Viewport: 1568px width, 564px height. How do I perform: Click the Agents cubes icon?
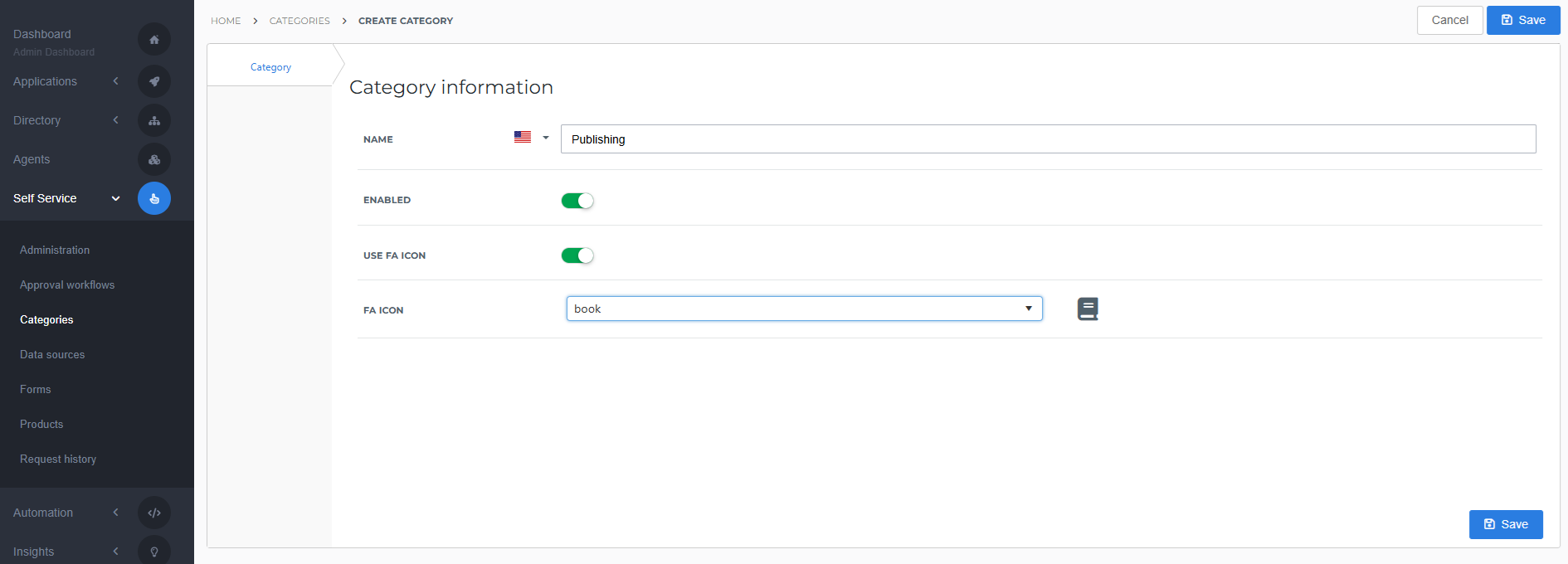pos(154,159)
